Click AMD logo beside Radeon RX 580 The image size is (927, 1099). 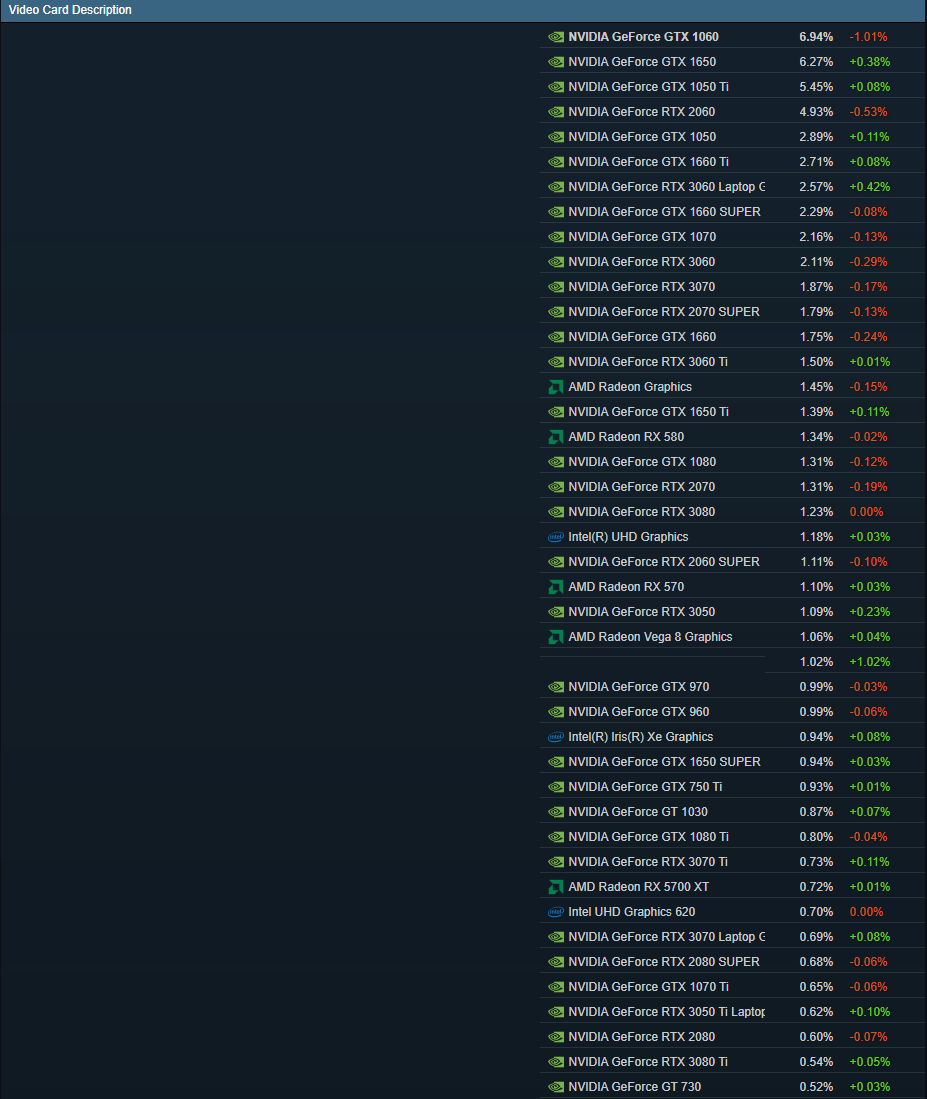556,437
